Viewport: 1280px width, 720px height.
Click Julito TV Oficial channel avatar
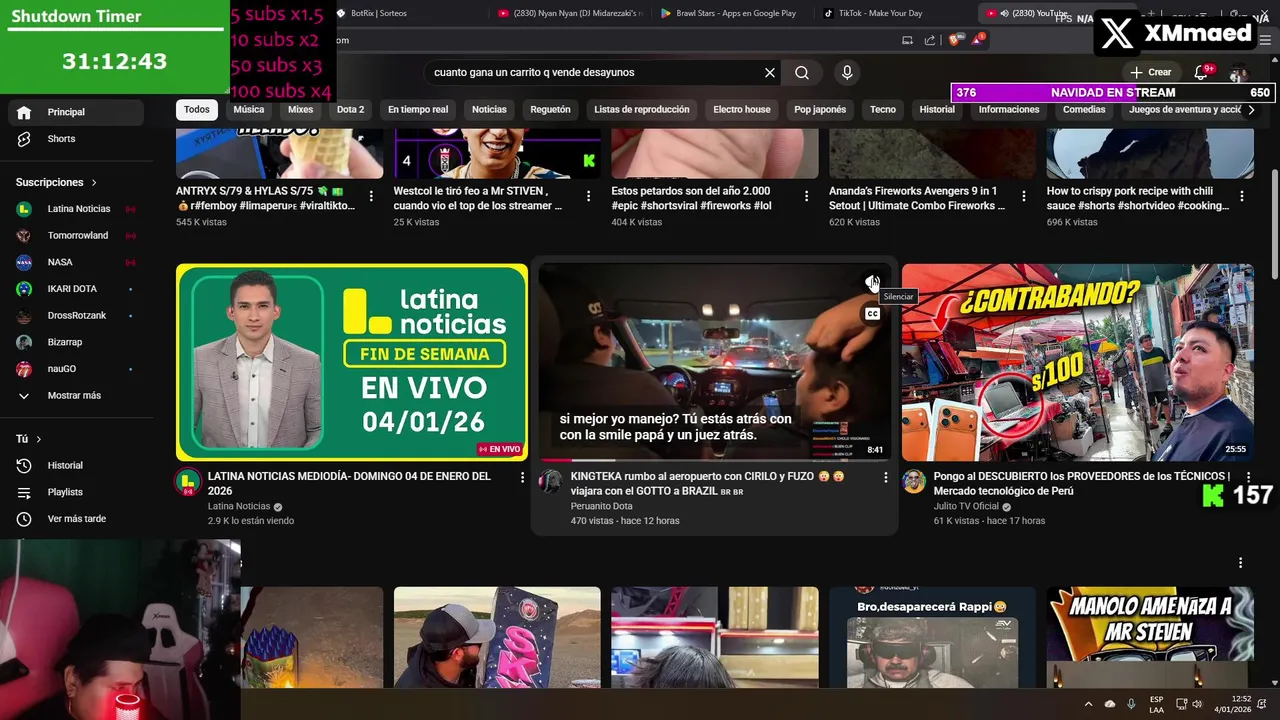[x=914, y=482]
